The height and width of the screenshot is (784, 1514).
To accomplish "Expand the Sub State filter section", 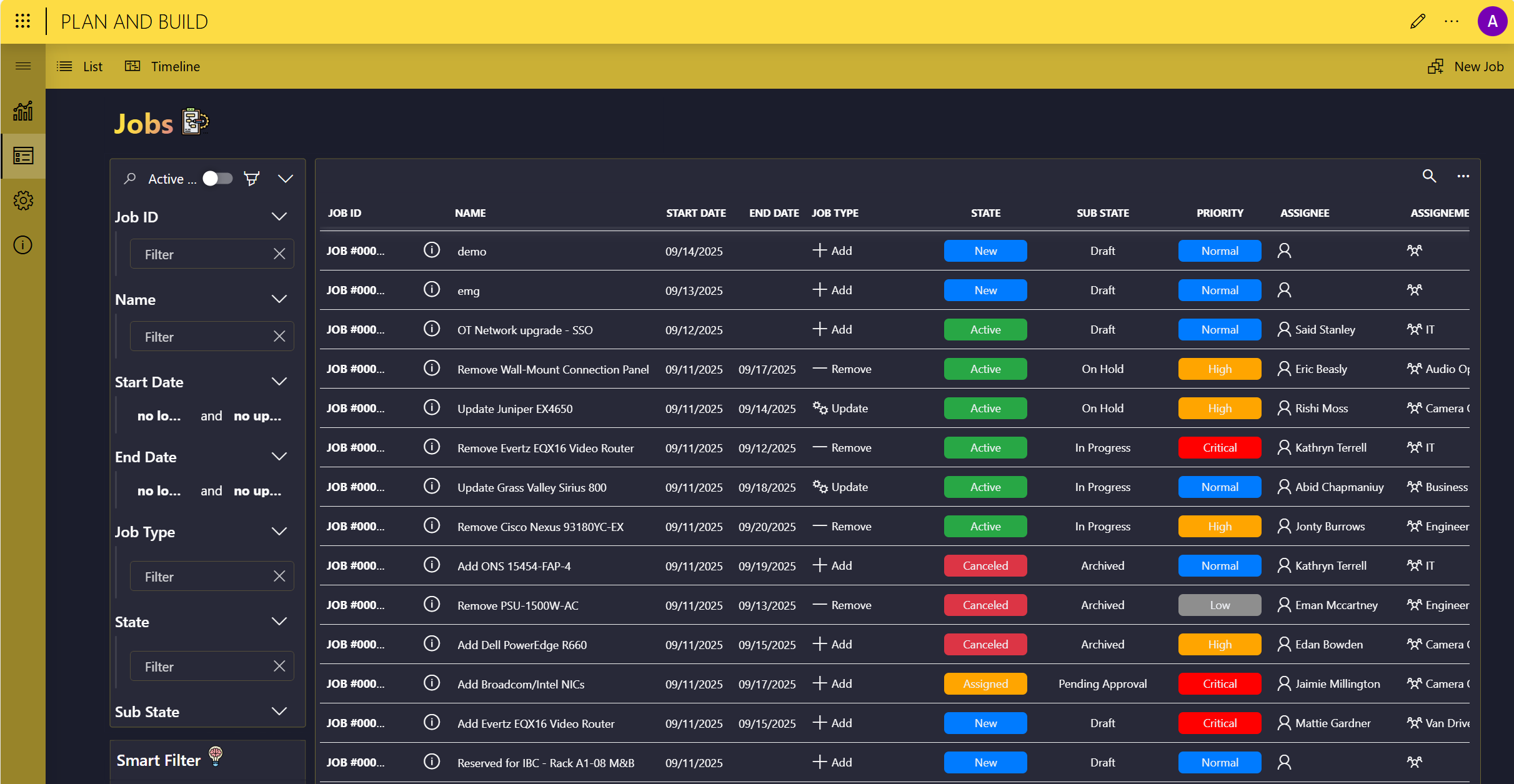I will point(279,712).
